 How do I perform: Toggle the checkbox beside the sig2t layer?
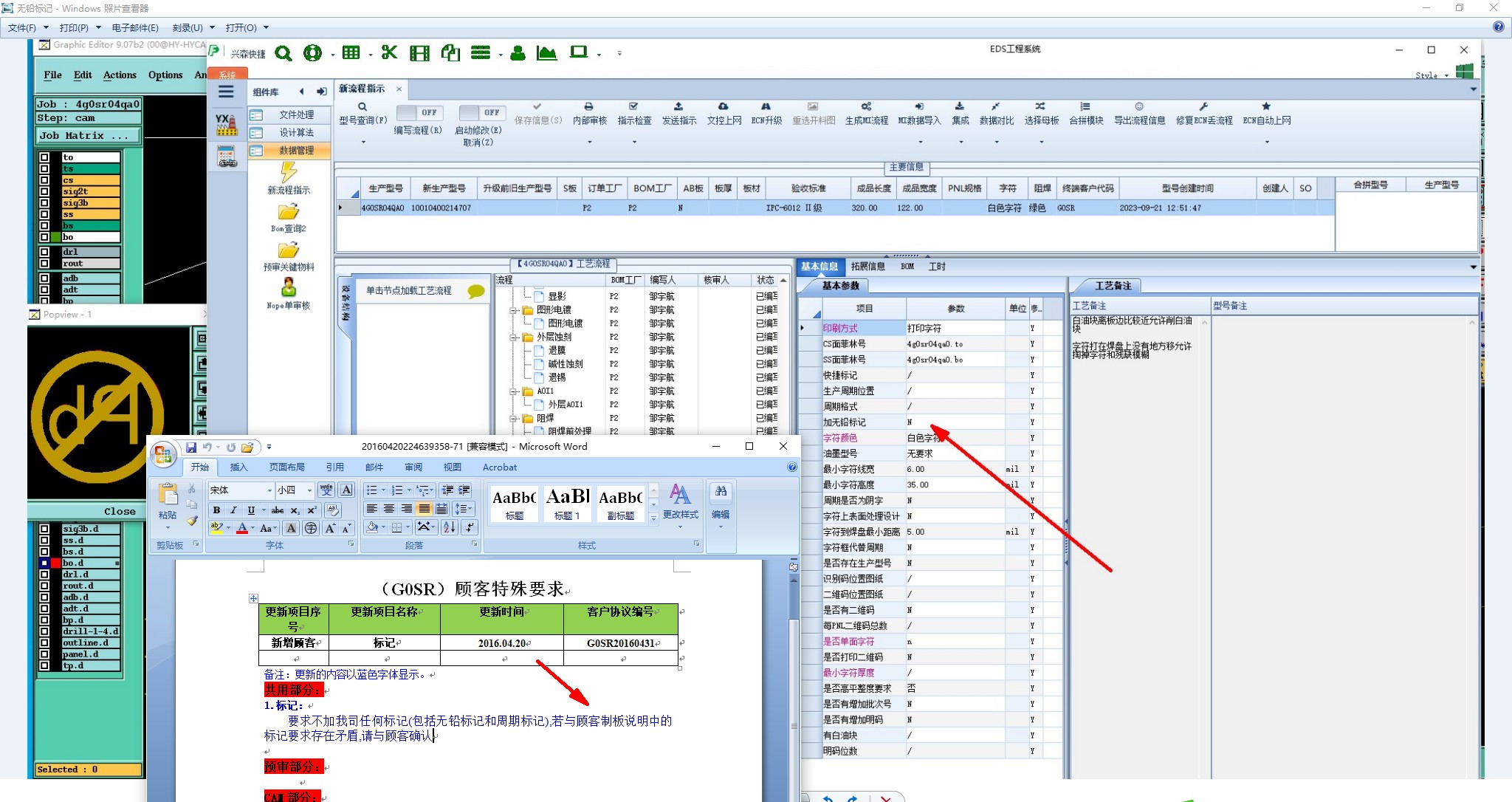45,191
